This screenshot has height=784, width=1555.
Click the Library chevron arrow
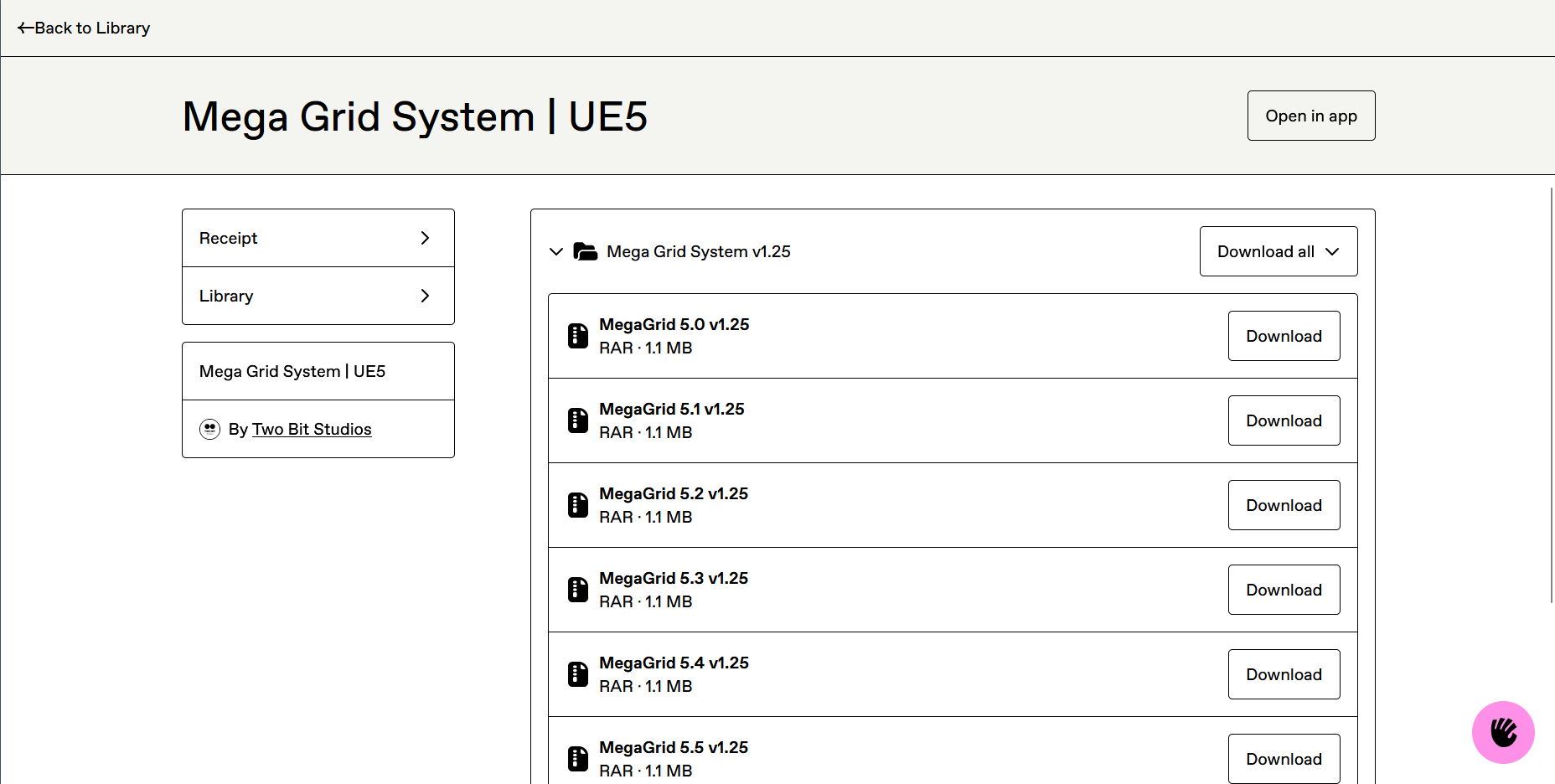click(x=425, y=296)
